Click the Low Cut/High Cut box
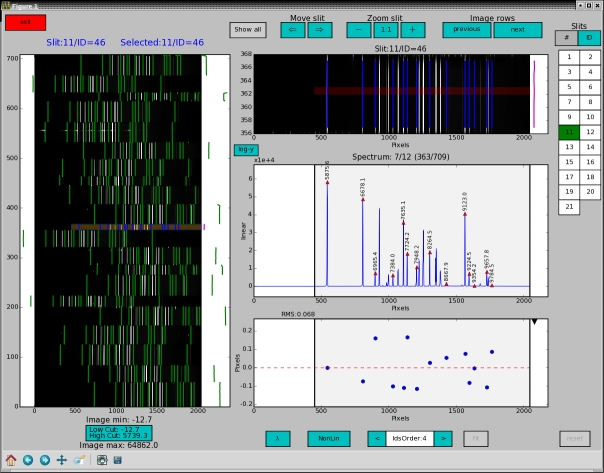This screenshot has height=473, width=604. click(x=118, y=432)
